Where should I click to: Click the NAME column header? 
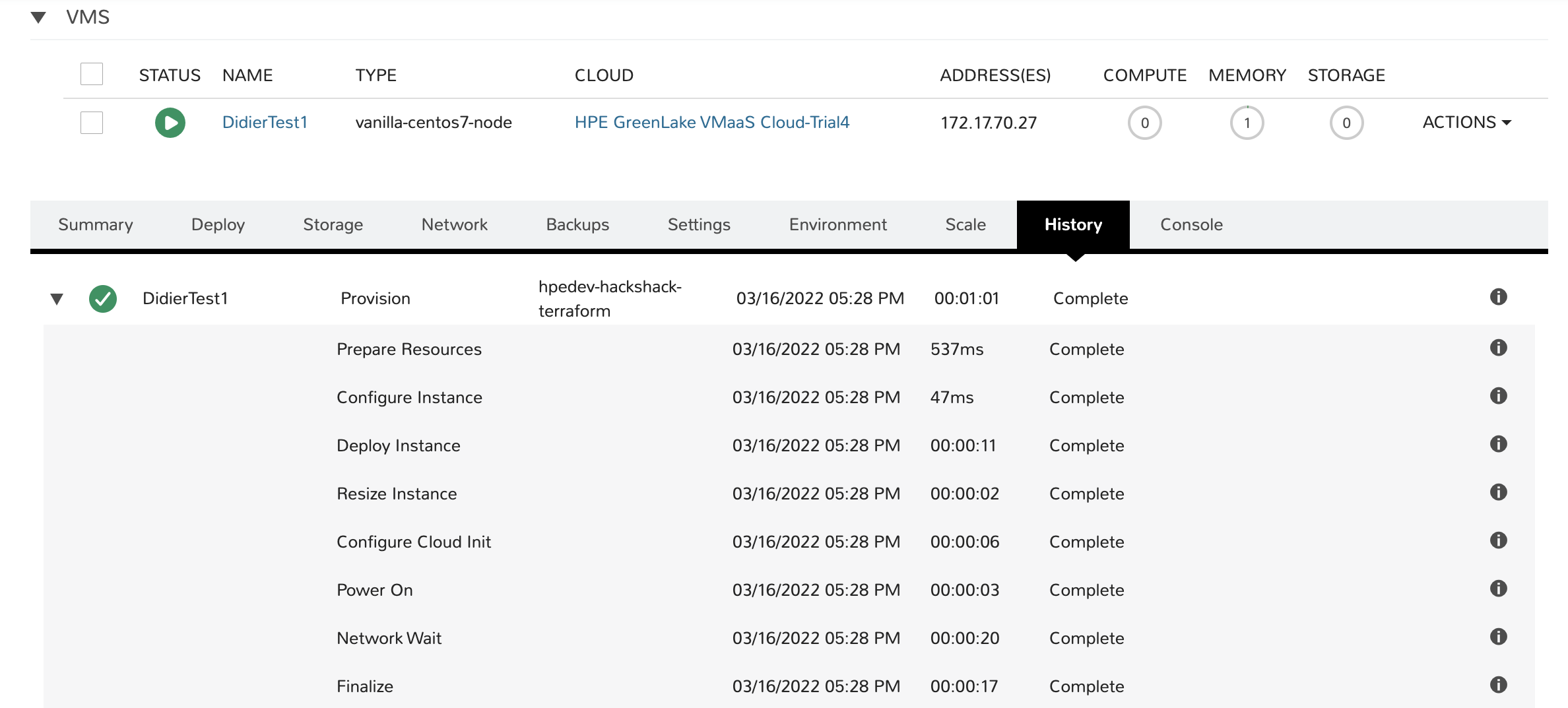pyautogui.click(x=247, y=75)
